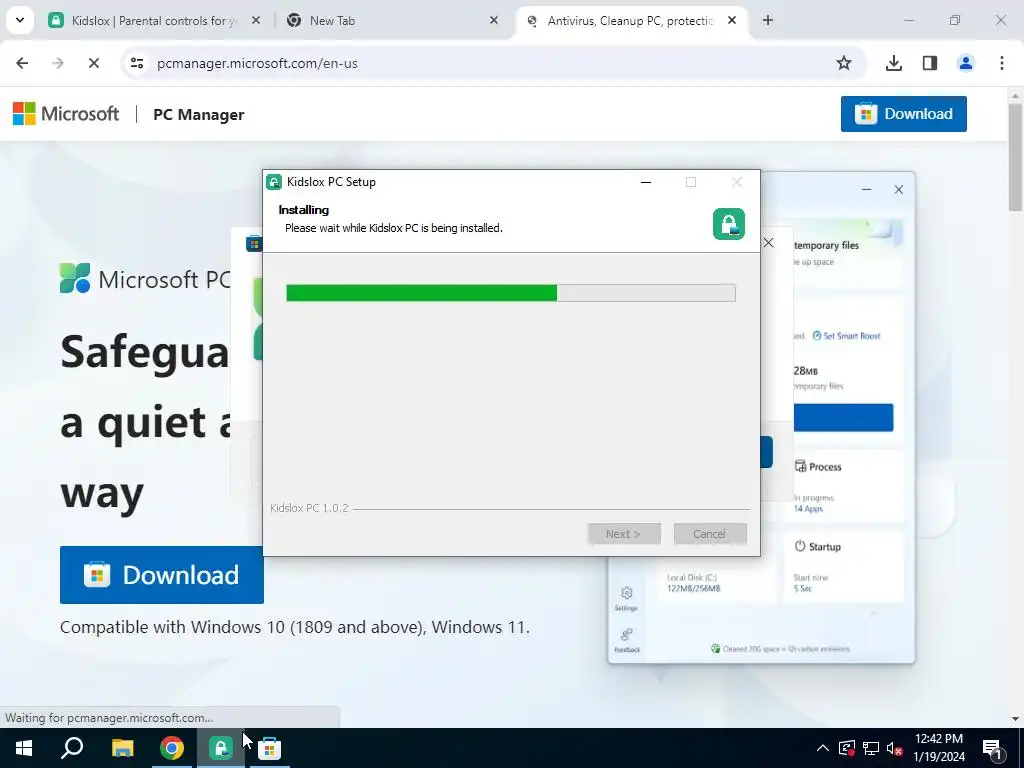Stop loading the page
This screenshot has width=1024, height=768.
pos(94,63)
